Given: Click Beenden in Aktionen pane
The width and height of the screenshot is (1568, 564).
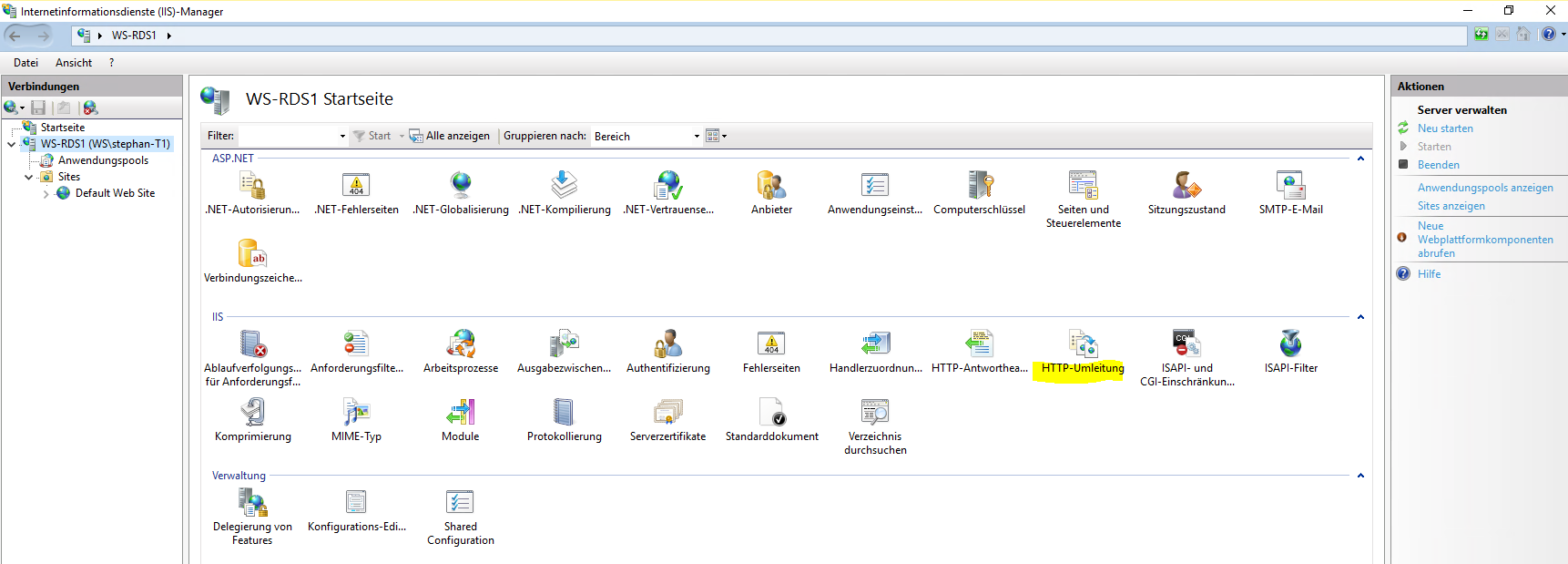Looking at the screenshot, I should coord(1439,165).
